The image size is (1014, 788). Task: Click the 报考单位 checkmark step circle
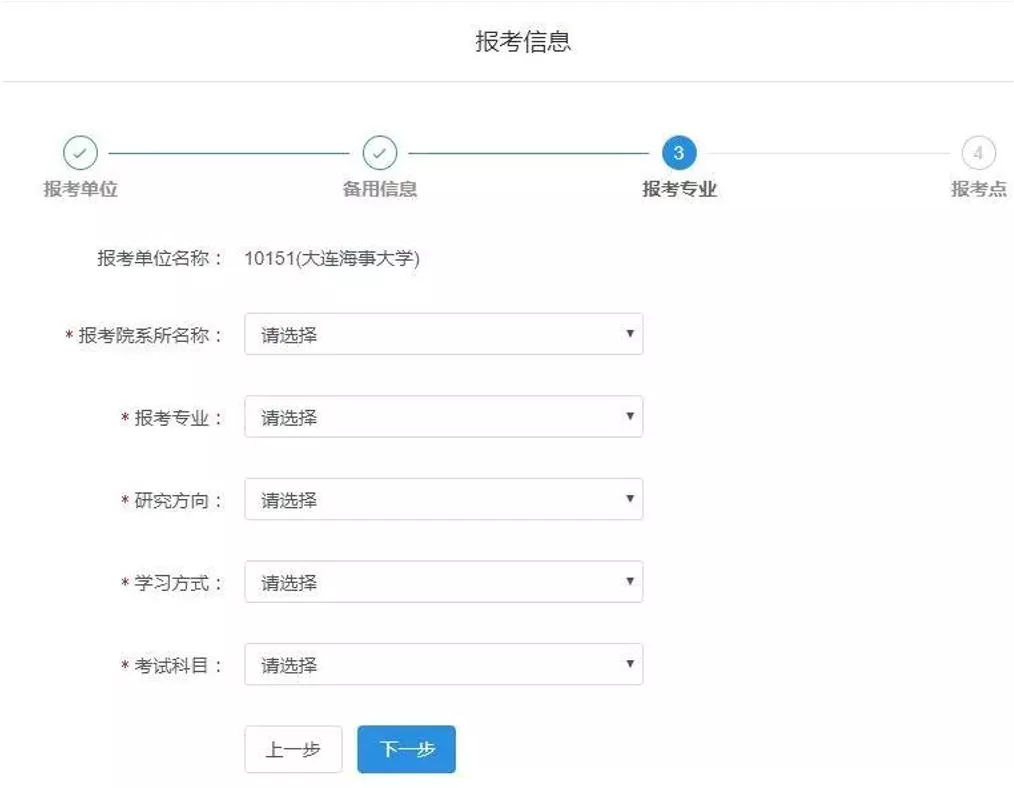[80, 153]
